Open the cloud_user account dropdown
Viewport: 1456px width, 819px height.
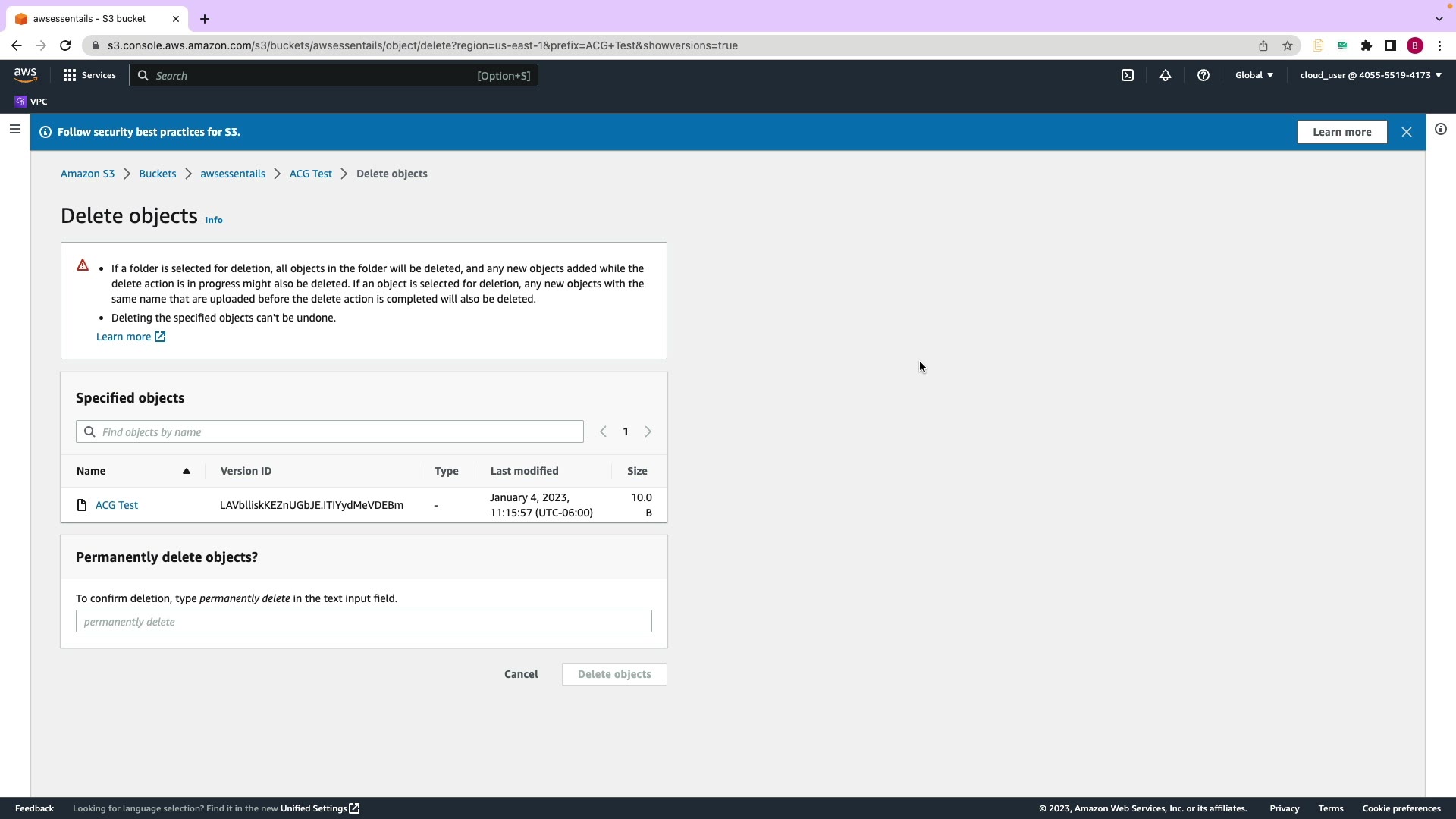[x=1370, y=75]
